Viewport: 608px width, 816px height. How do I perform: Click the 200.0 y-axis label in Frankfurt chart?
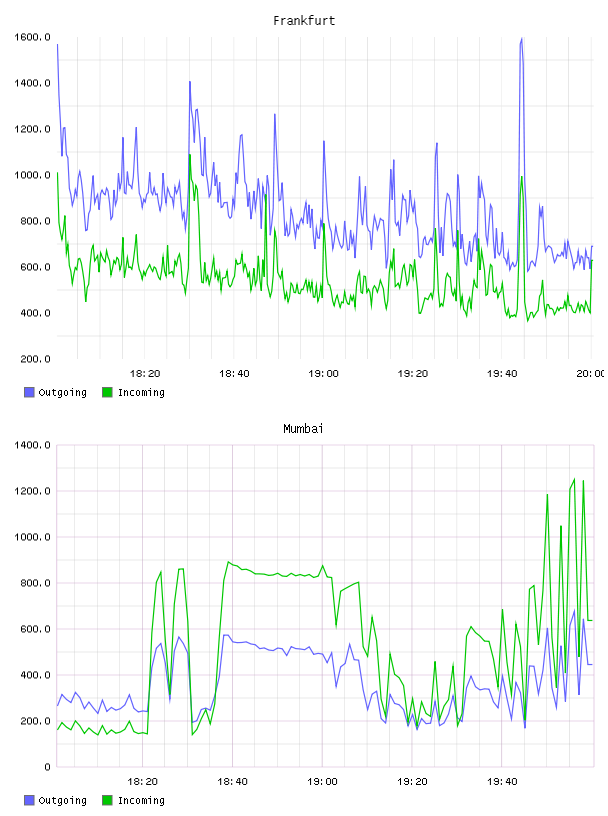point(35,359)
